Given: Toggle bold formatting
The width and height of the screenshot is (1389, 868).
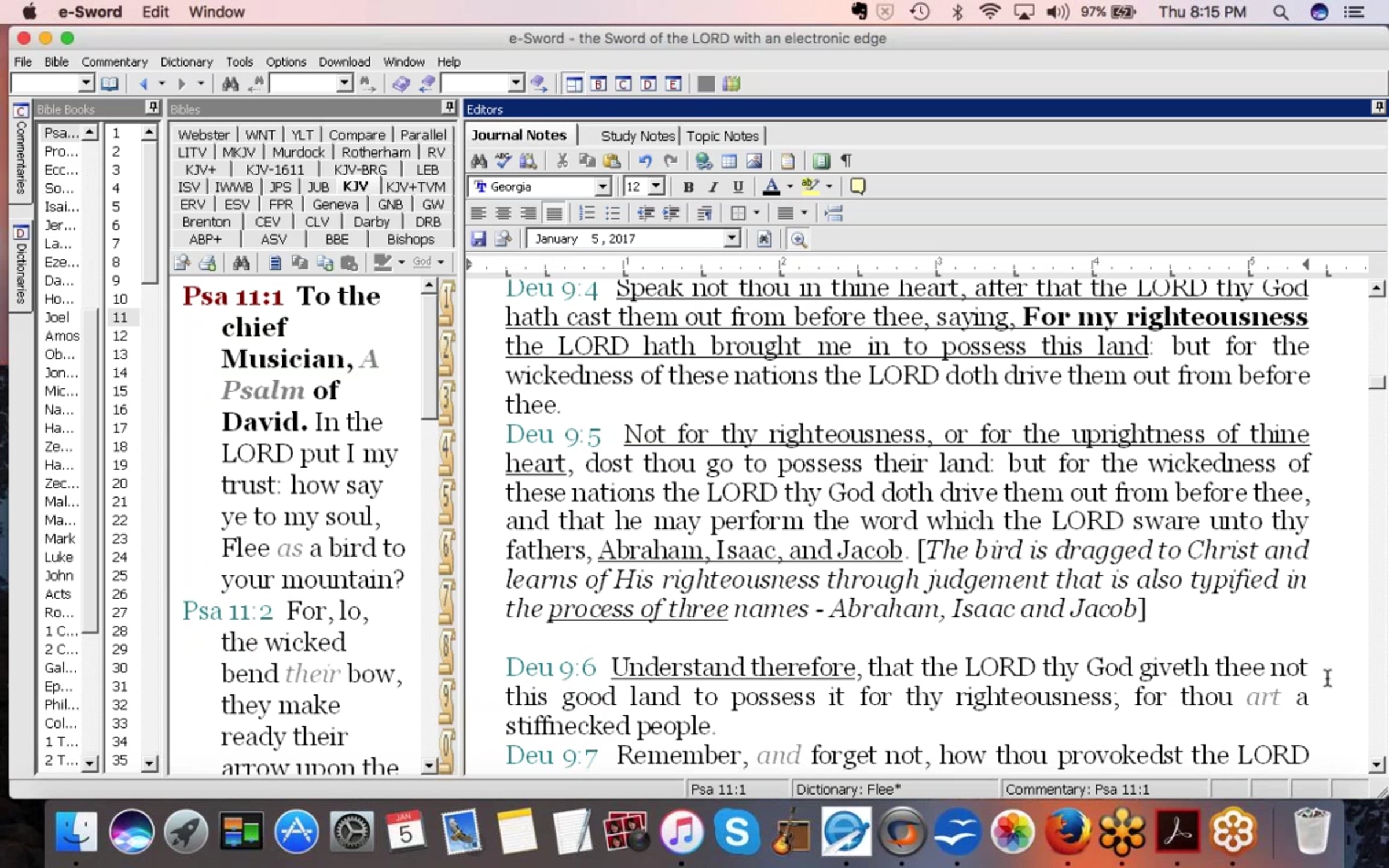Looking at the screenshot, I should (x=688, y=187).
